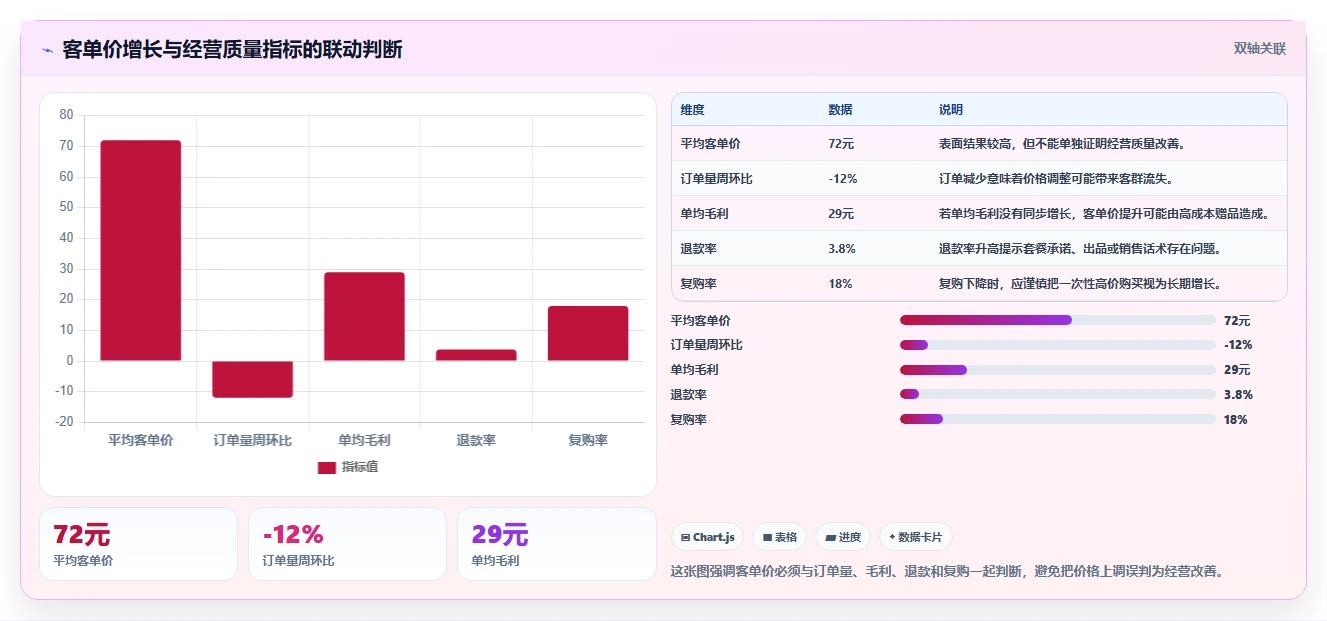The height and width of the screenshot is (621, 1327).
Task: Toggle the 指标值 legend color box
Action: point(326,467)
